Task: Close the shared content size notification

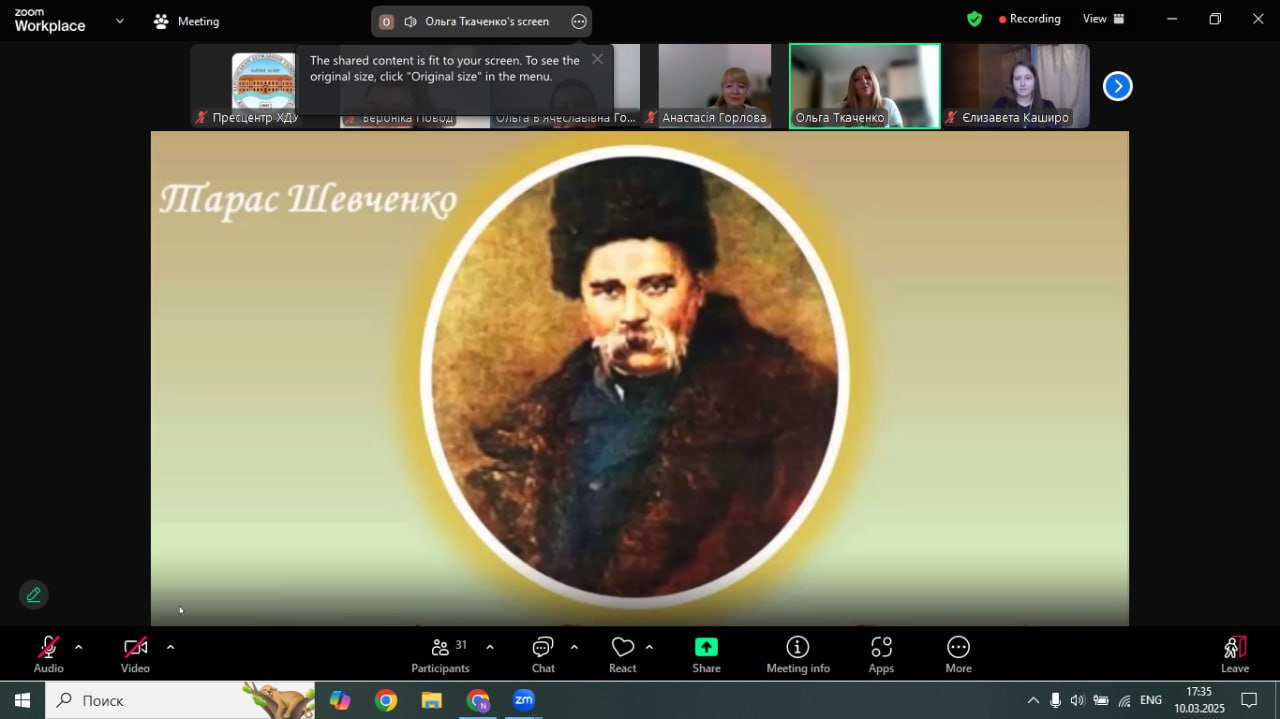Action: pos(597,59)
